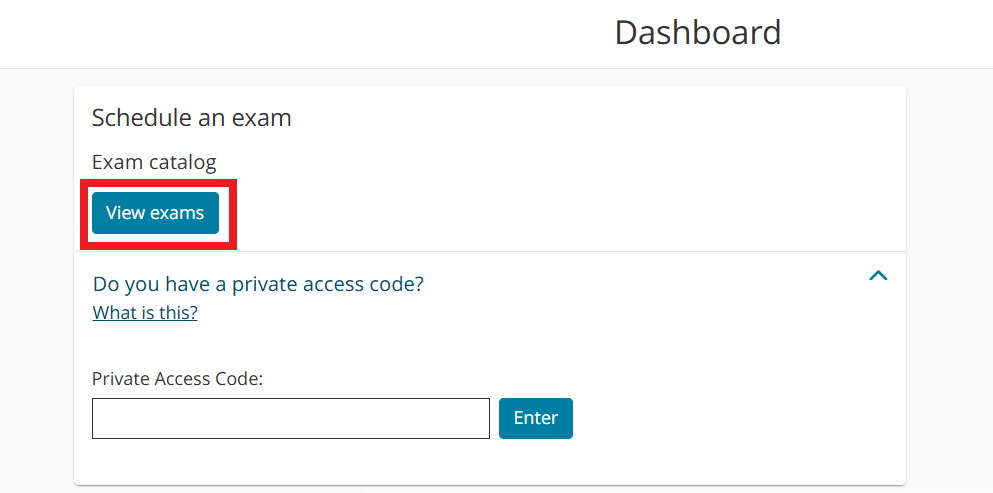Place cursor in the access code input box
This screenshot has height=493, width=993.
pyautogui.click(x=290, y=418)
